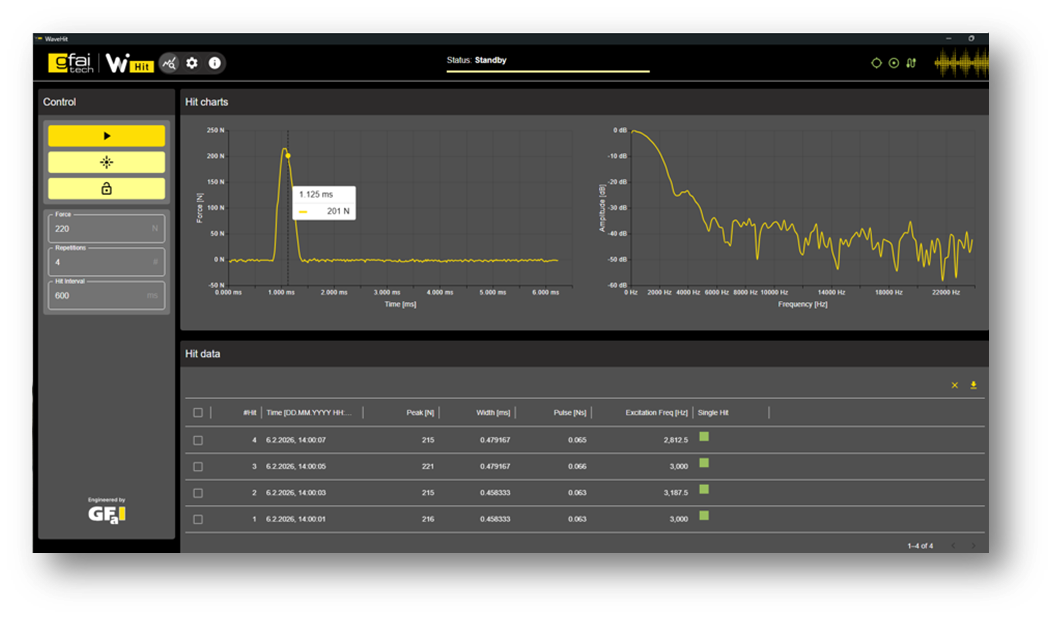Click the Status Standby label

pyautogui.click(x=477, y=61)
